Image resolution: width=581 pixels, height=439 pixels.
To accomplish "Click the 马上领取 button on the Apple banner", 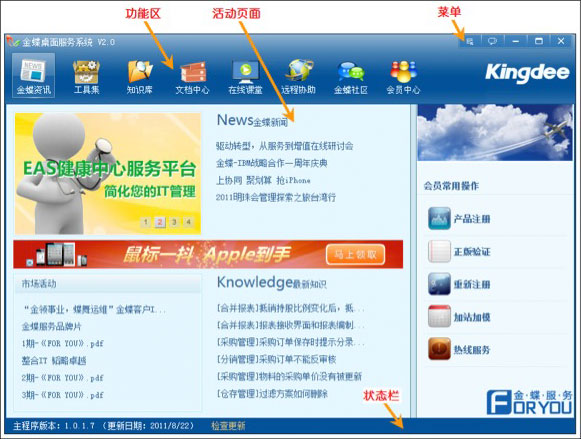I will point(355,254).
